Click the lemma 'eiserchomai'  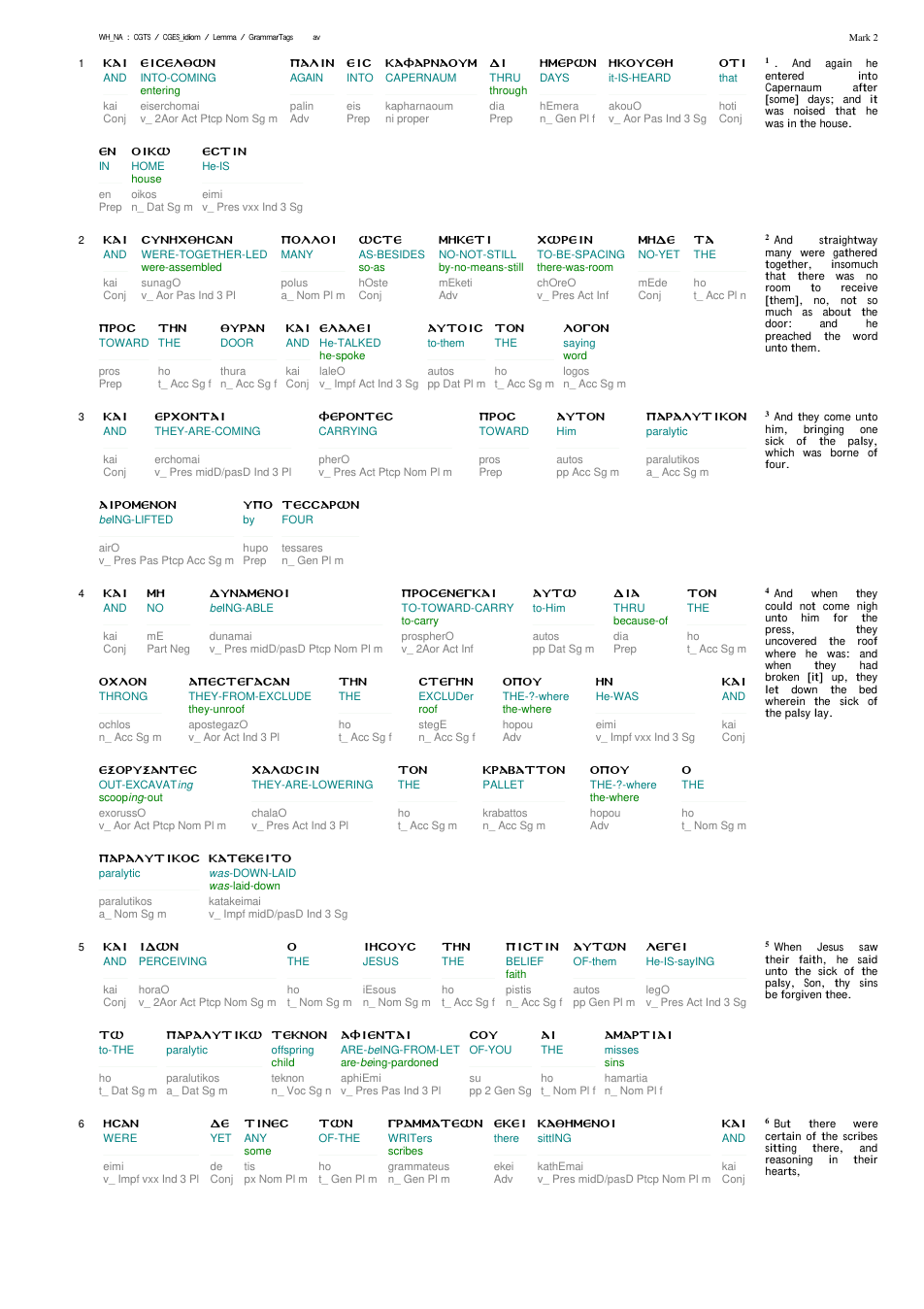(170, 107)
